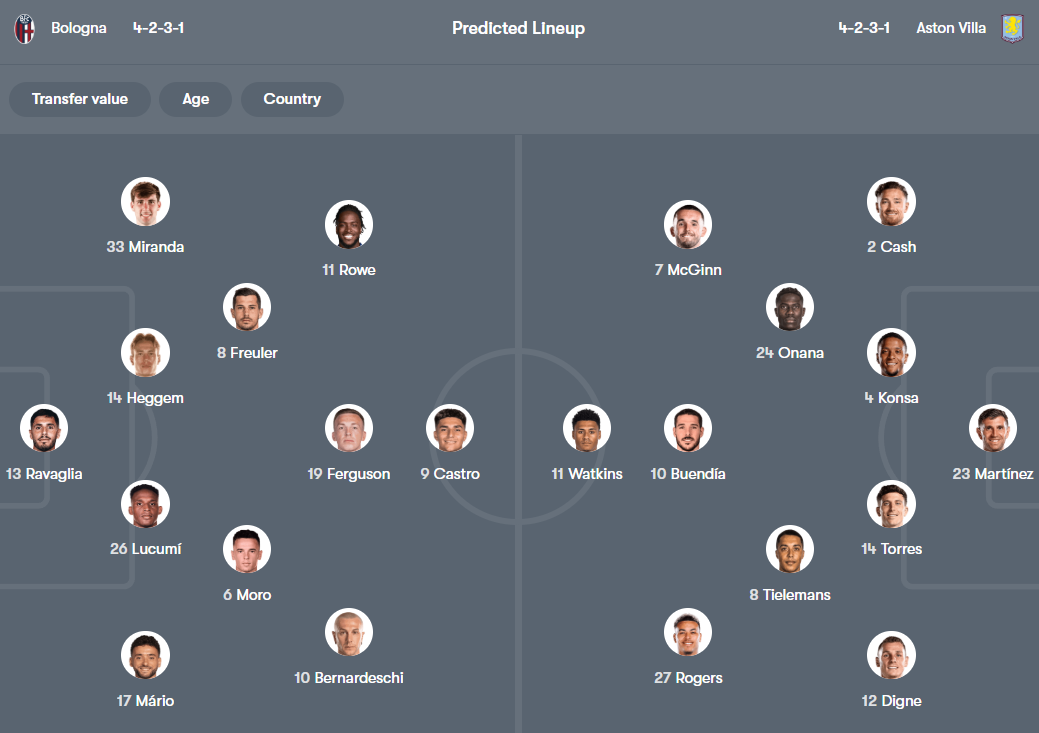Toggle the Age filter chip

click(196, 99)
